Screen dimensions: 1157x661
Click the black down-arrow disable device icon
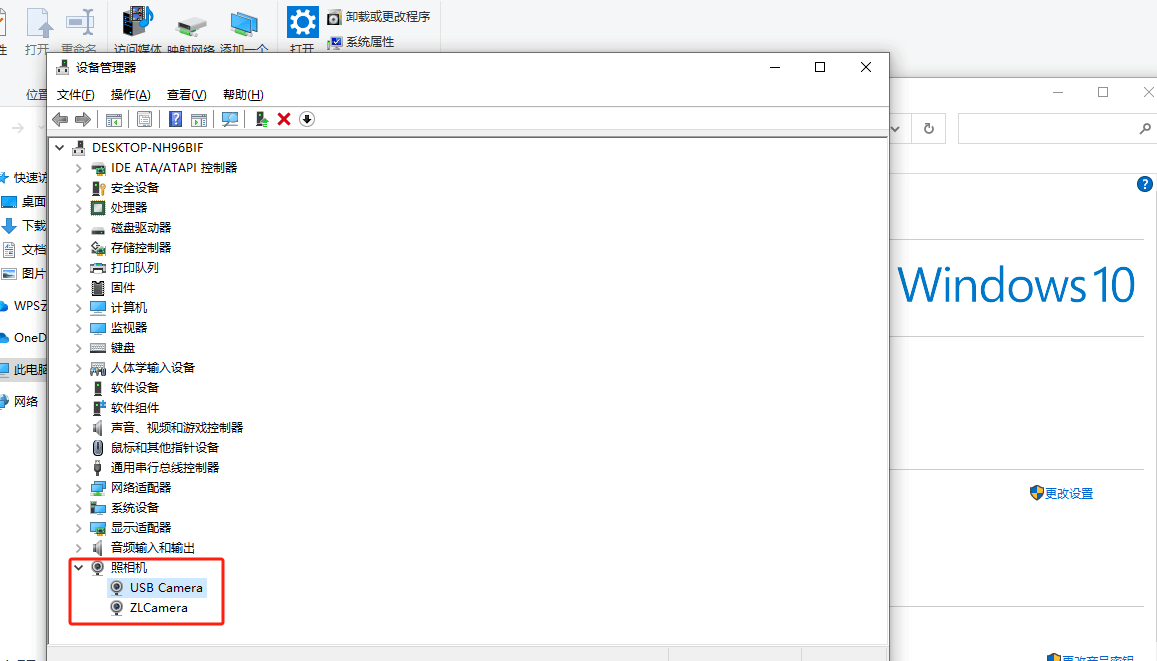pos(307,119)
